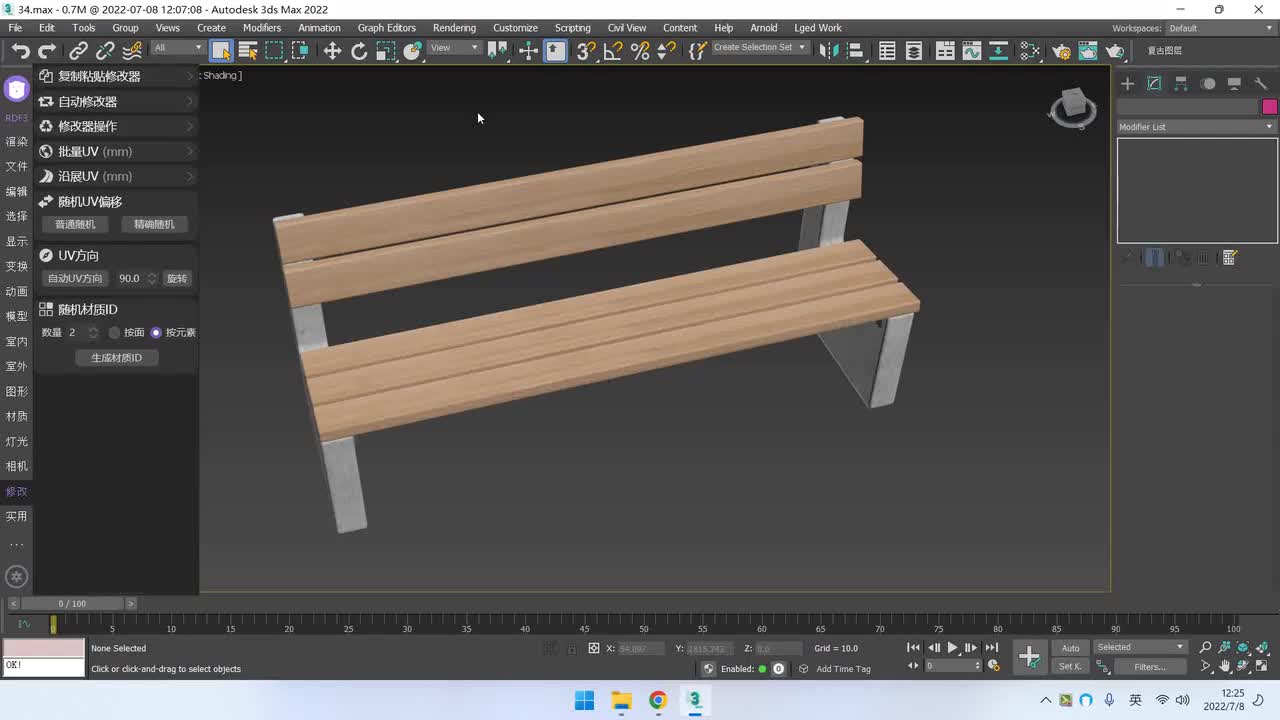
Task: Select the Move tool in toolbar
Action: 332,51
